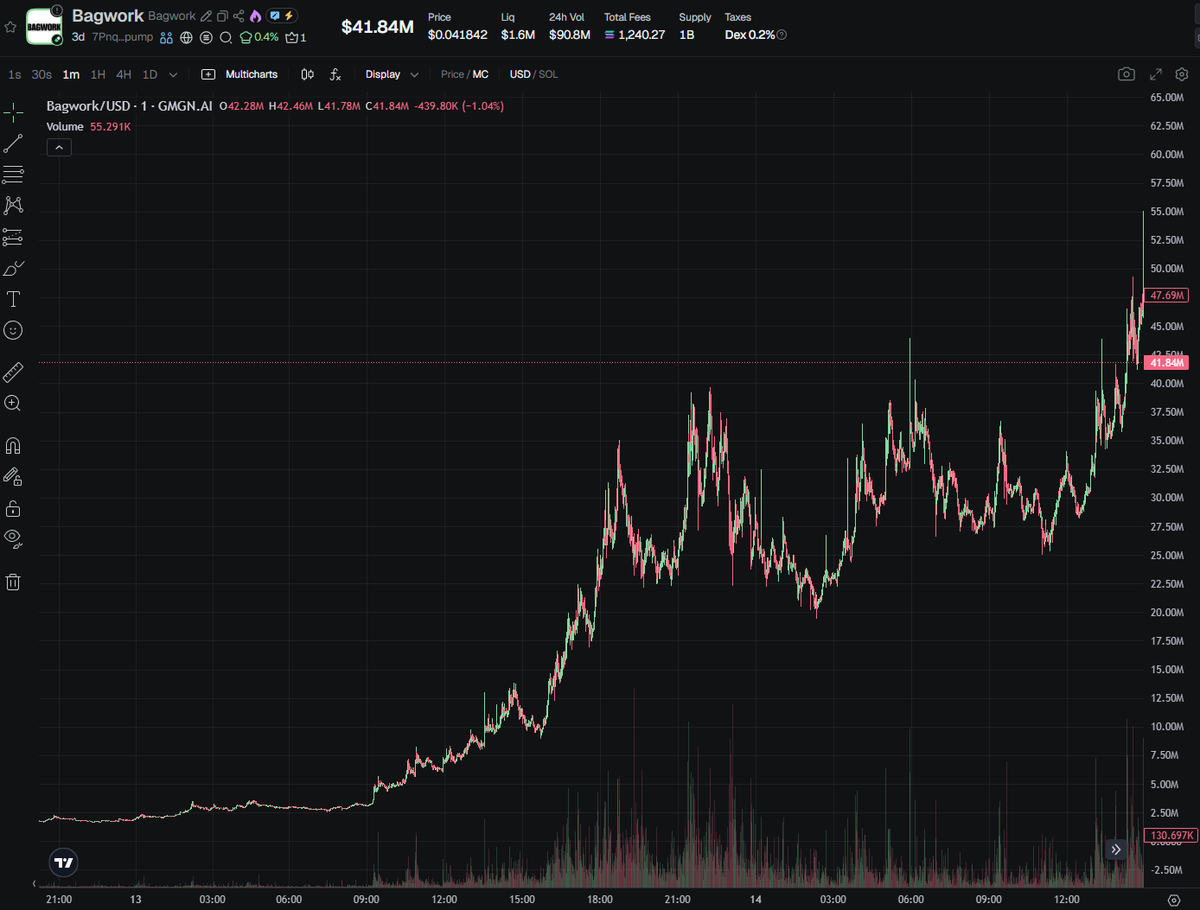Switch to the 4H timeframe
Image resolution: width=1200 pixels, height=910 pixels.
point(123,74)
